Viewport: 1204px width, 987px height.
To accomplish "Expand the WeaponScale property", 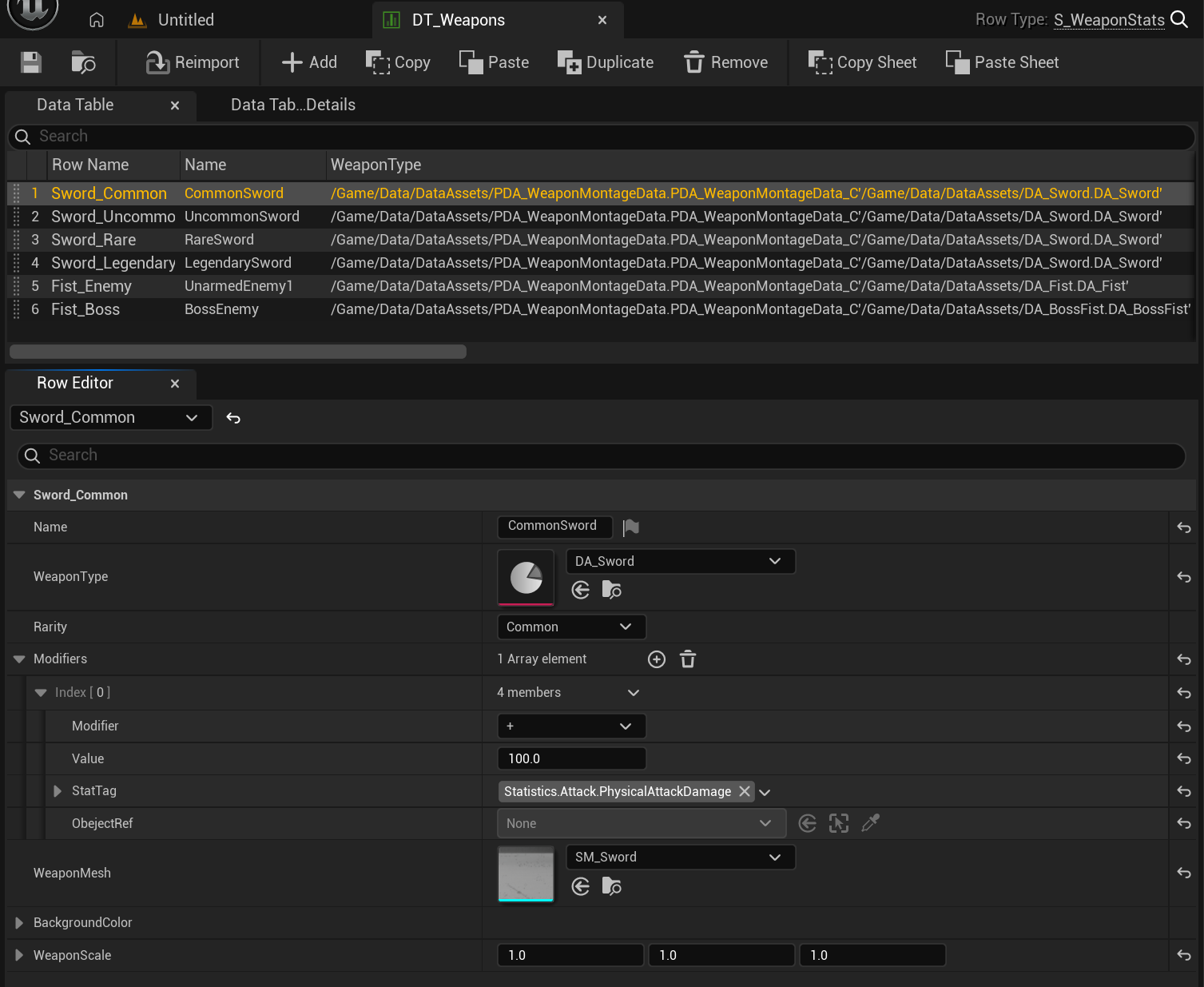I will point(19,956).
